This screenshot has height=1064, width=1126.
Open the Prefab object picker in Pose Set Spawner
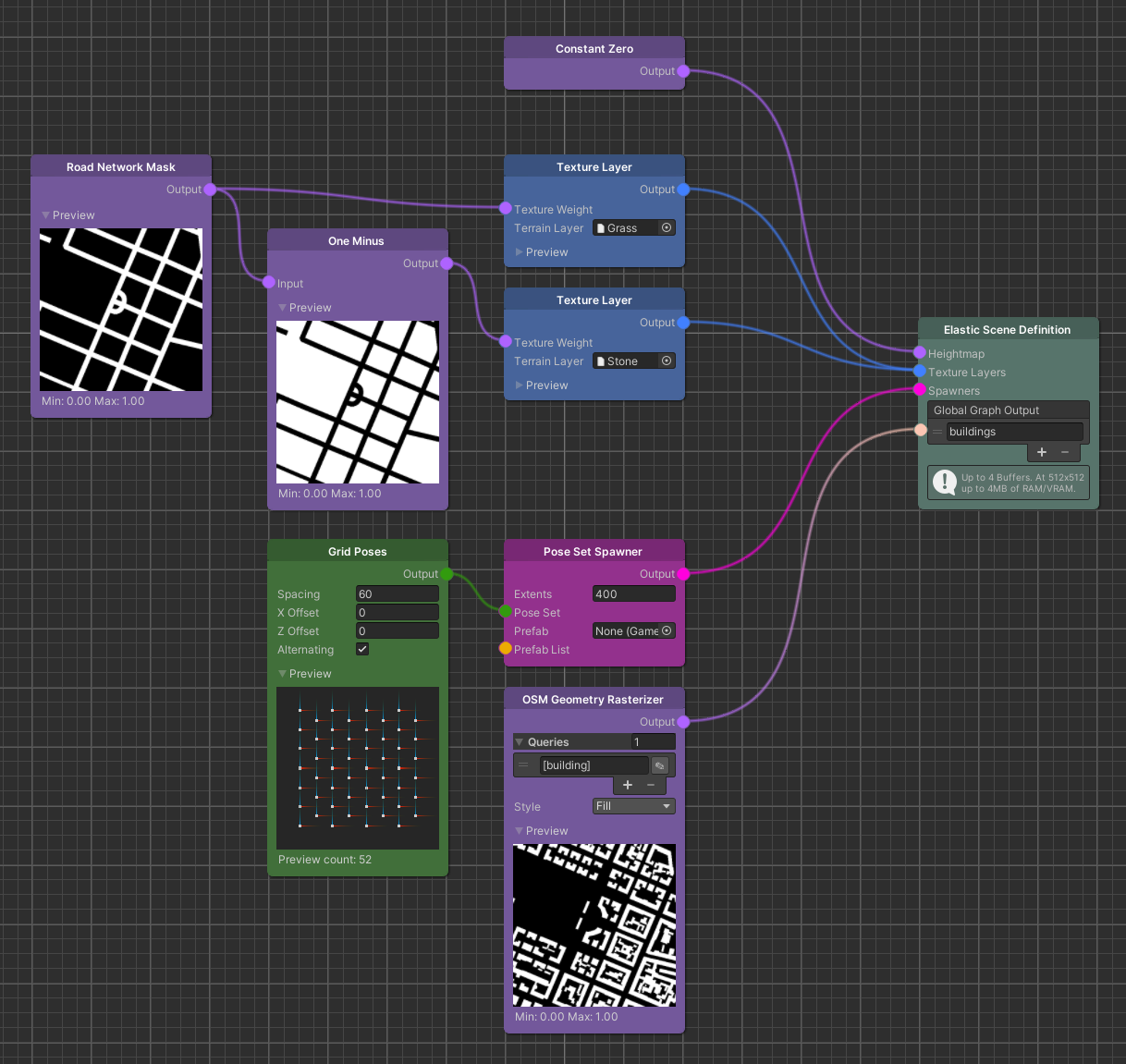666,630
